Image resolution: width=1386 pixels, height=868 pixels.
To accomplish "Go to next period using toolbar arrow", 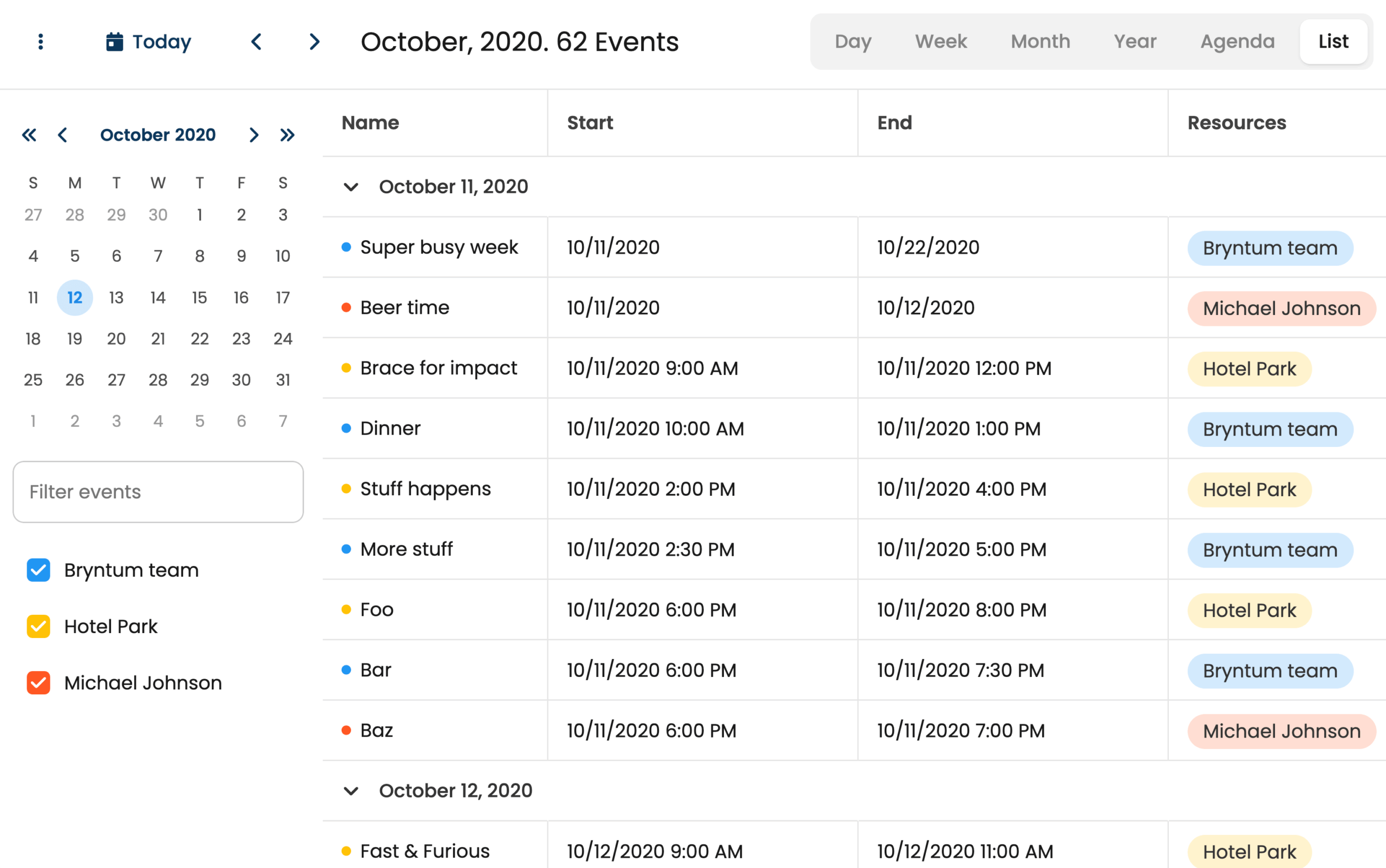I will click(314, 41).
